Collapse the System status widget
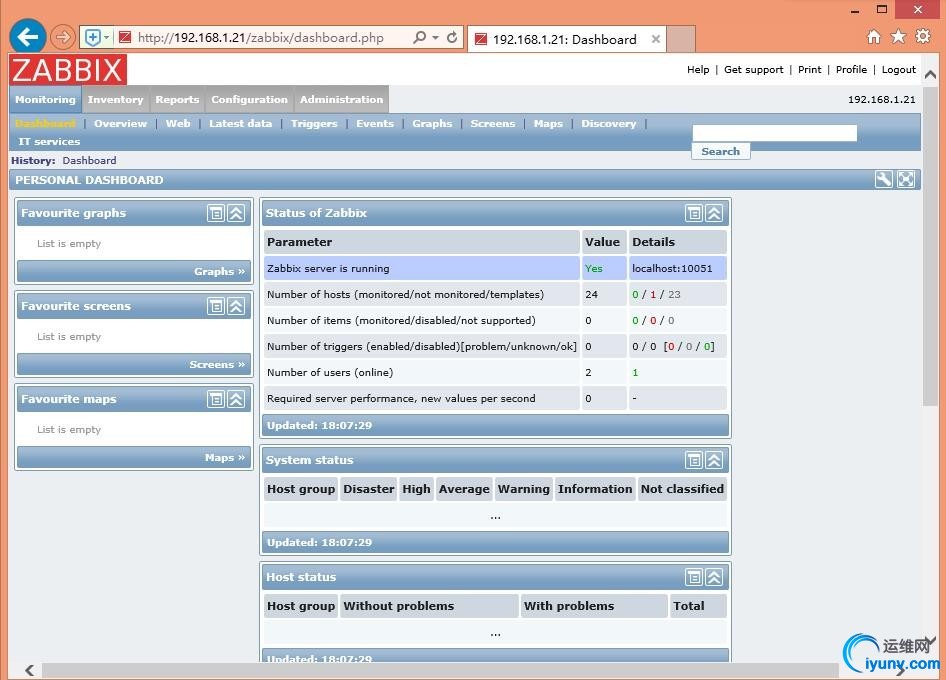The width and height of the screenshot is (946, 680). (714, 460)
